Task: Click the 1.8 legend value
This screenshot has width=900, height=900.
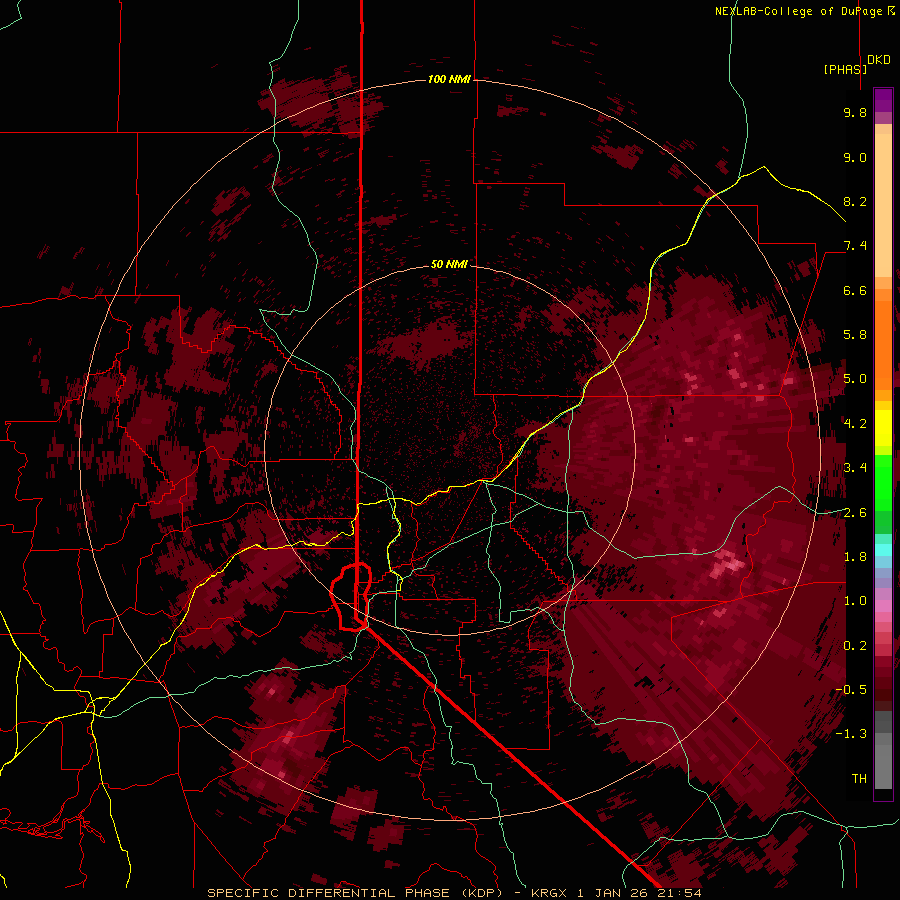Action: [x=855, y=557]
